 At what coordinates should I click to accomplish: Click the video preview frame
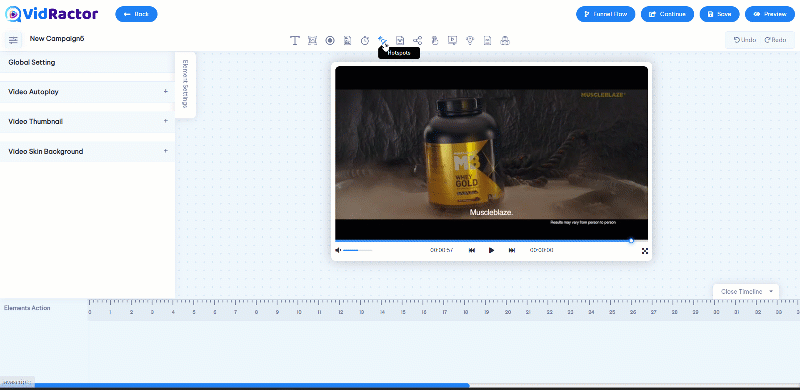point(491,153)
